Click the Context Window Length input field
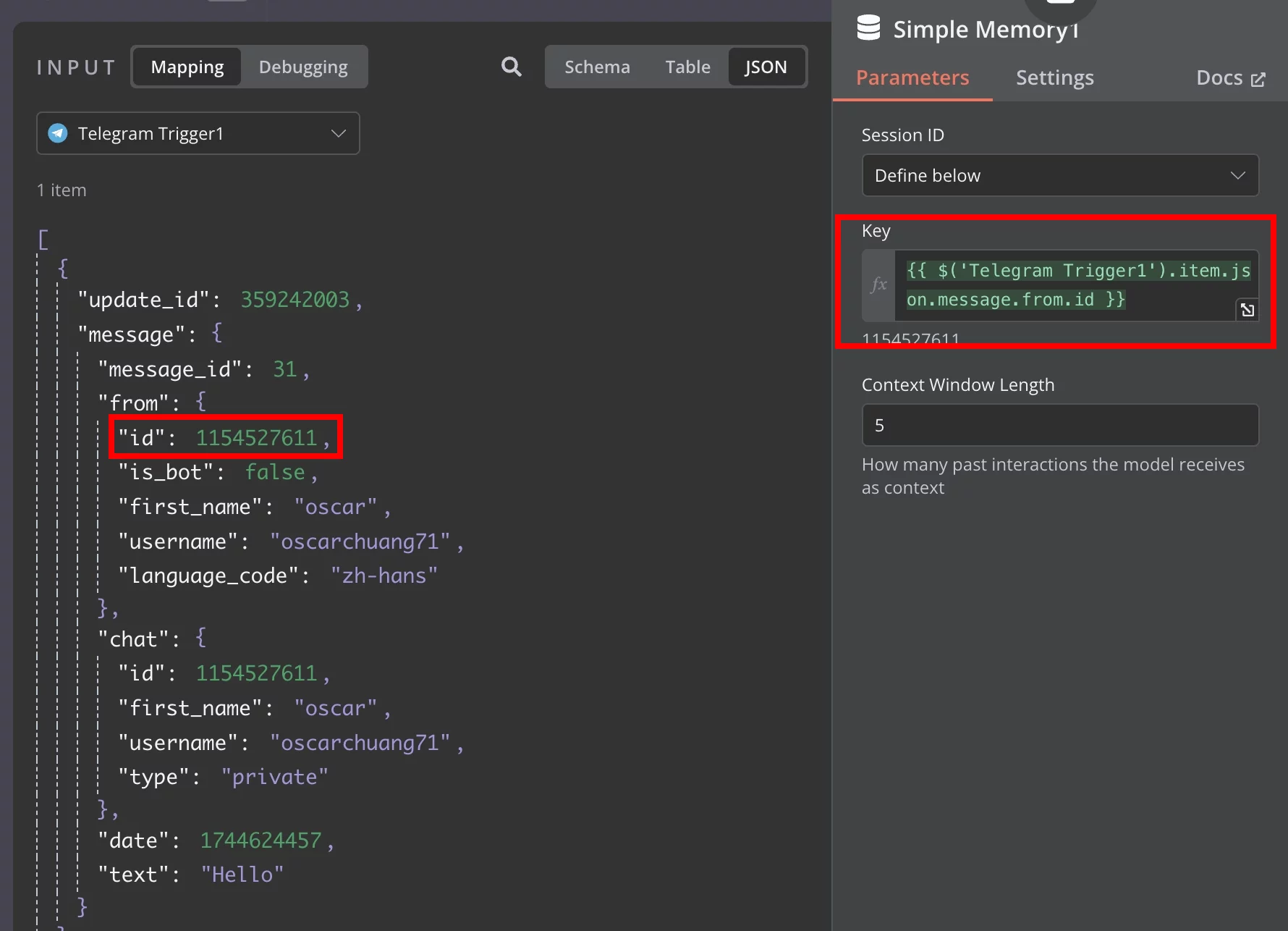 (x=1060, y=425)
